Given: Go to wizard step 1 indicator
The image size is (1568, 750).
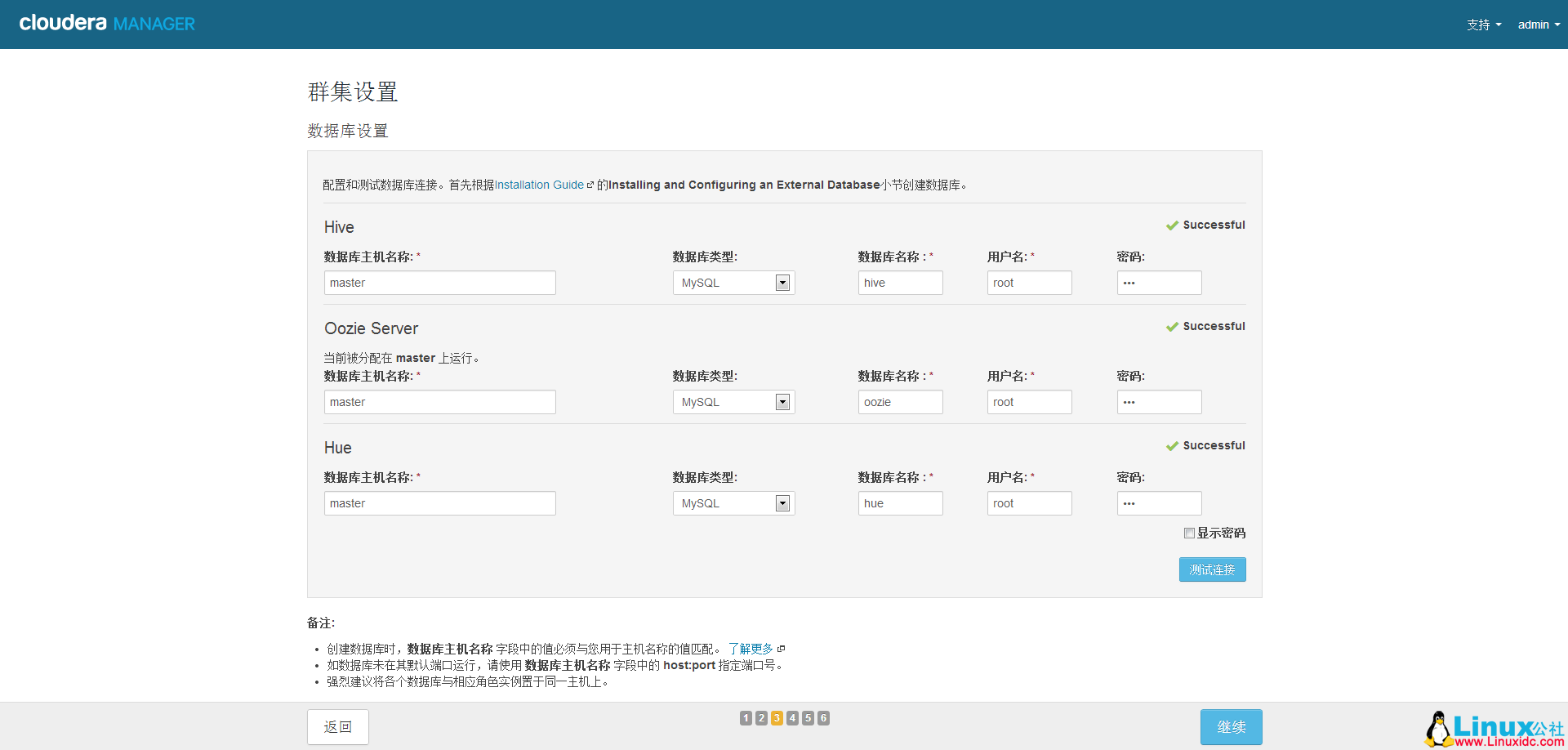Looking at the screenshot, I should coord(746,718).
